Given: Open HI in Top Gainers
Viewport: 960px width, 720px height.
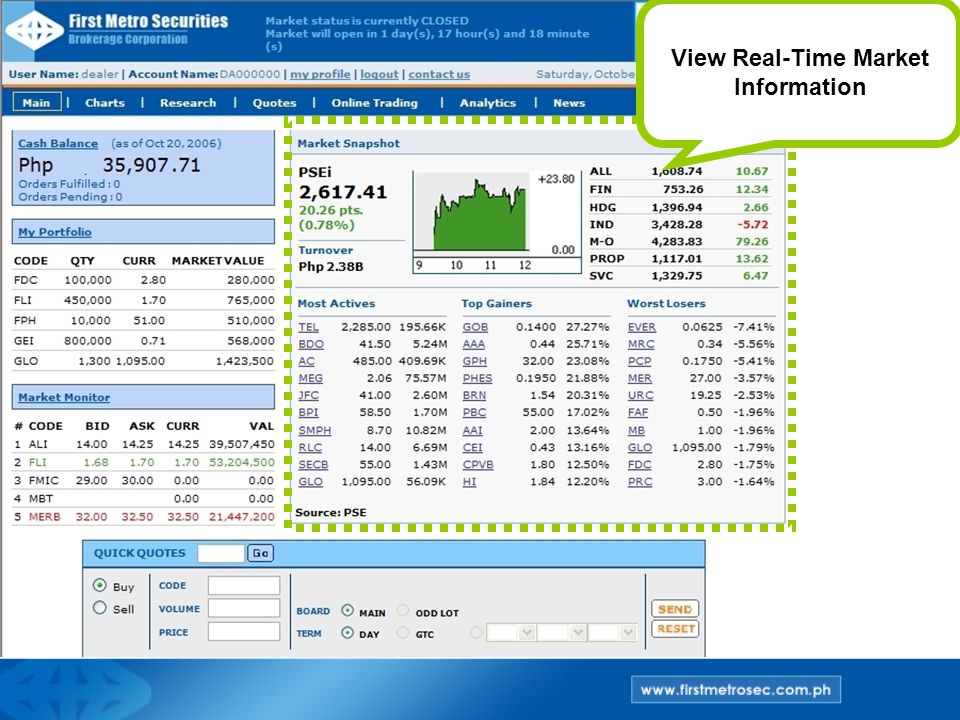Looking at the screenshot, I should [470, 482].
